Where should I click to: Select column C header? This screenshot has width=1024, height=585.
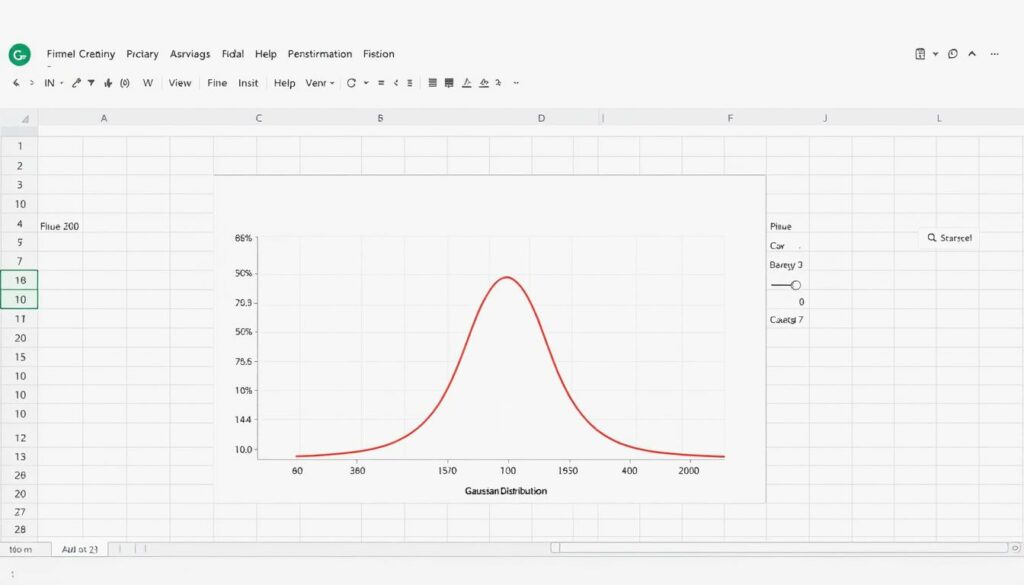pos(259,118)
